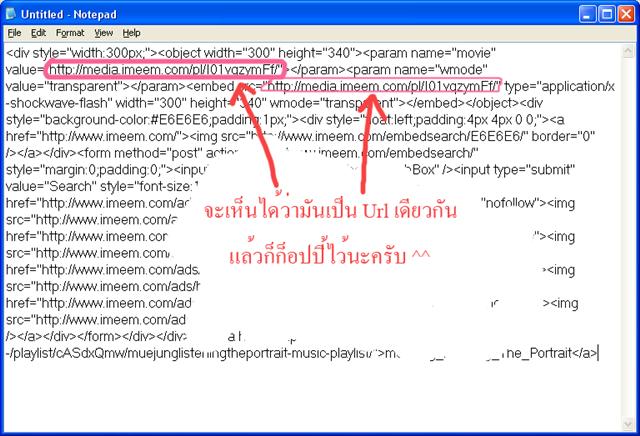
Task: Click text 'value="transparent"'
Action: [62, 87]
